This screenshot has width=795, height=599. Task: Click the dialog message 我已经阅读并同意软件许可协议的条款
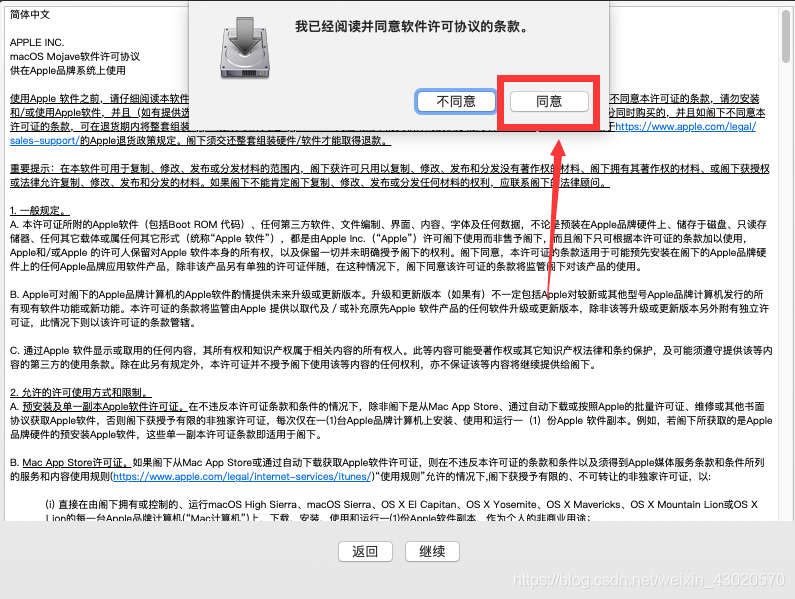tap(413, 26)
